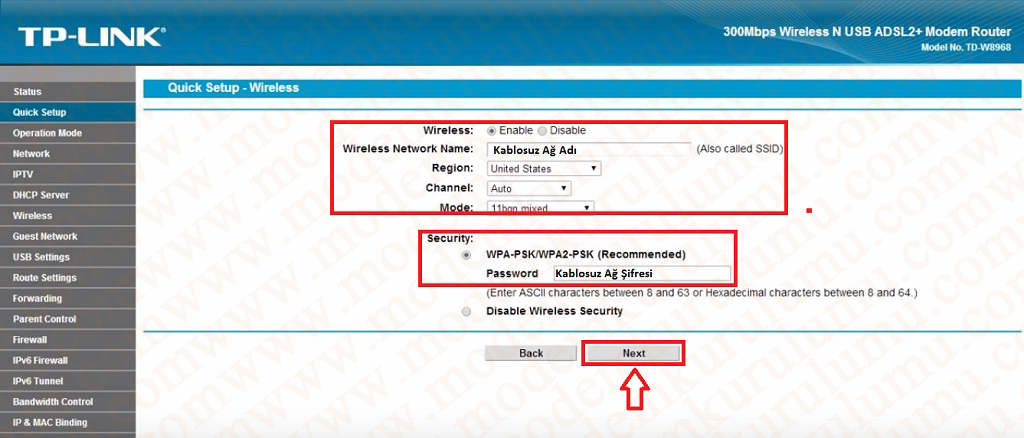Select Guest Network in sidebar
1024x438 pixels.
pyautogui.click(x=45, y=237)
